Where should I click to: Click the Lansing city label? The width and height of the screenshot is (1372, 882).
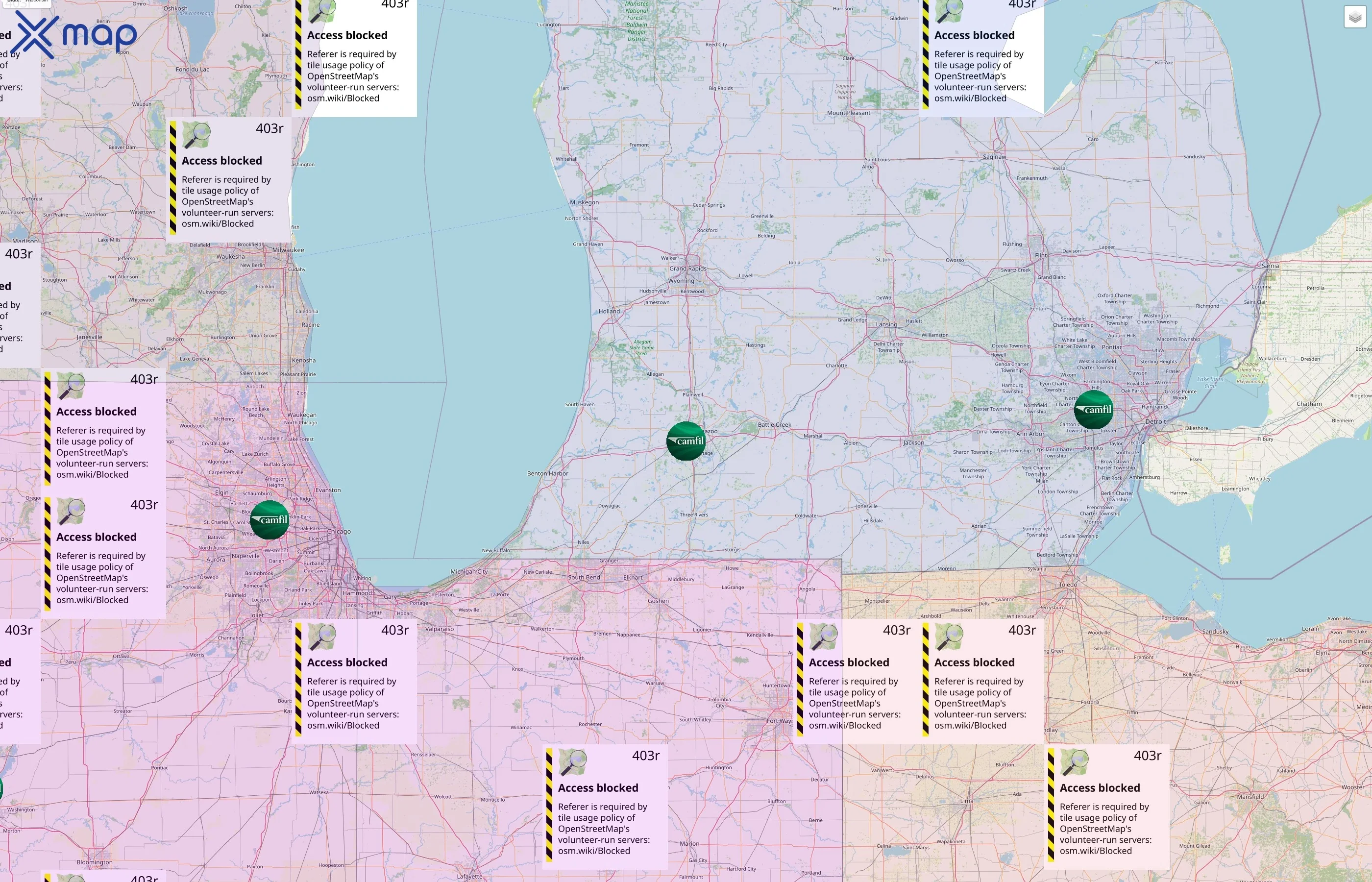coord(886,324)
